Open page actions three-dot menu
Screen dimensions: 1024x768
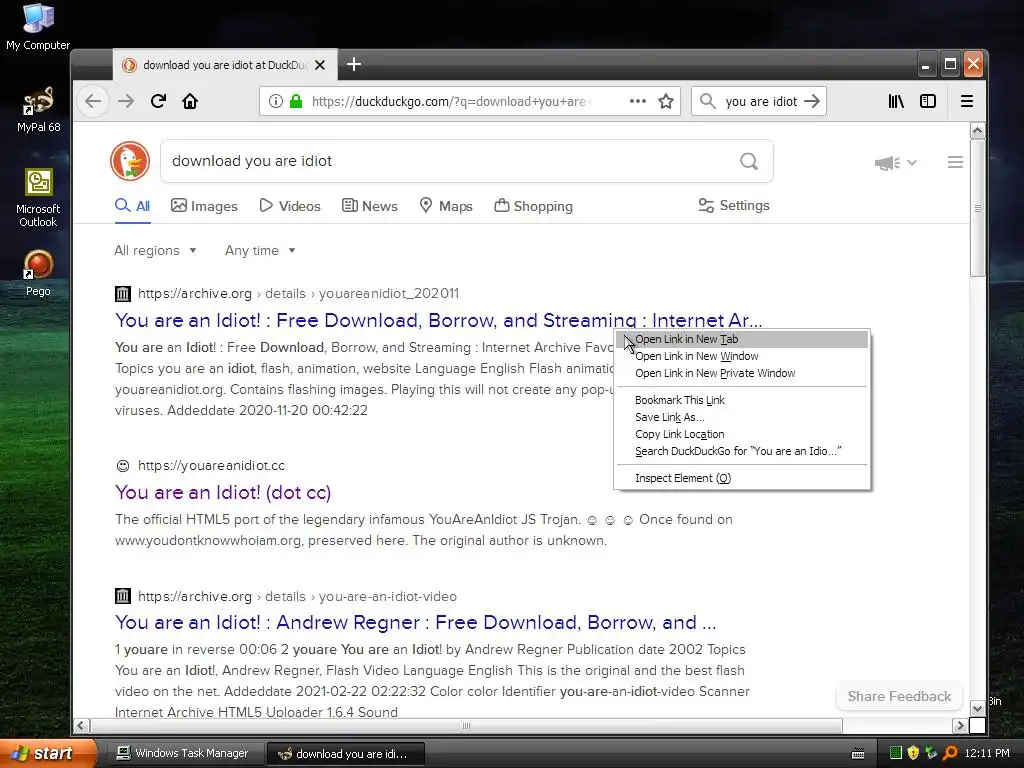[x=637, y=101]
